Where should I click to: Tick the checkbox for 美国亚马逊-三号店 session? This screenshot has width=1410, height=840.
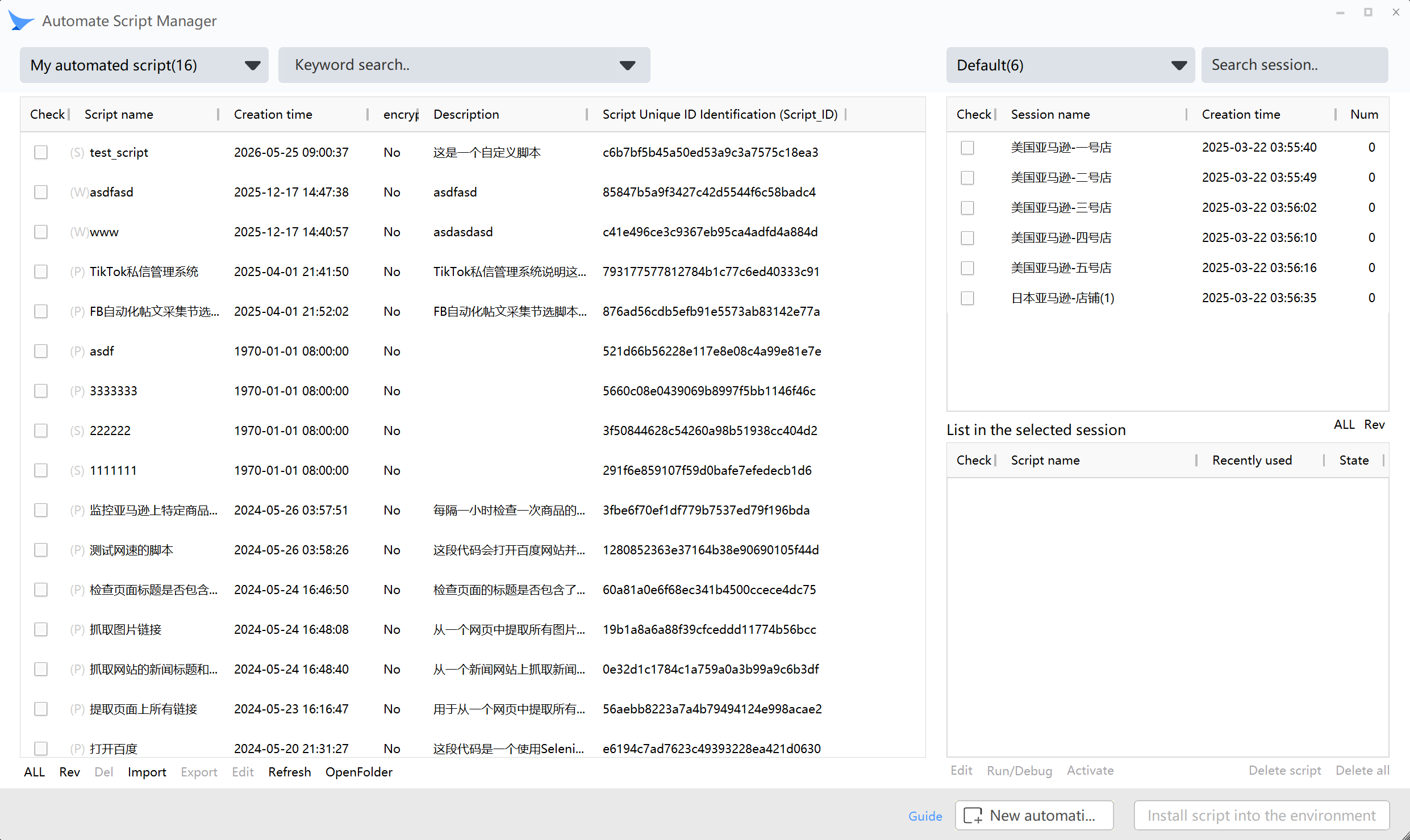(x=967, y=208)
